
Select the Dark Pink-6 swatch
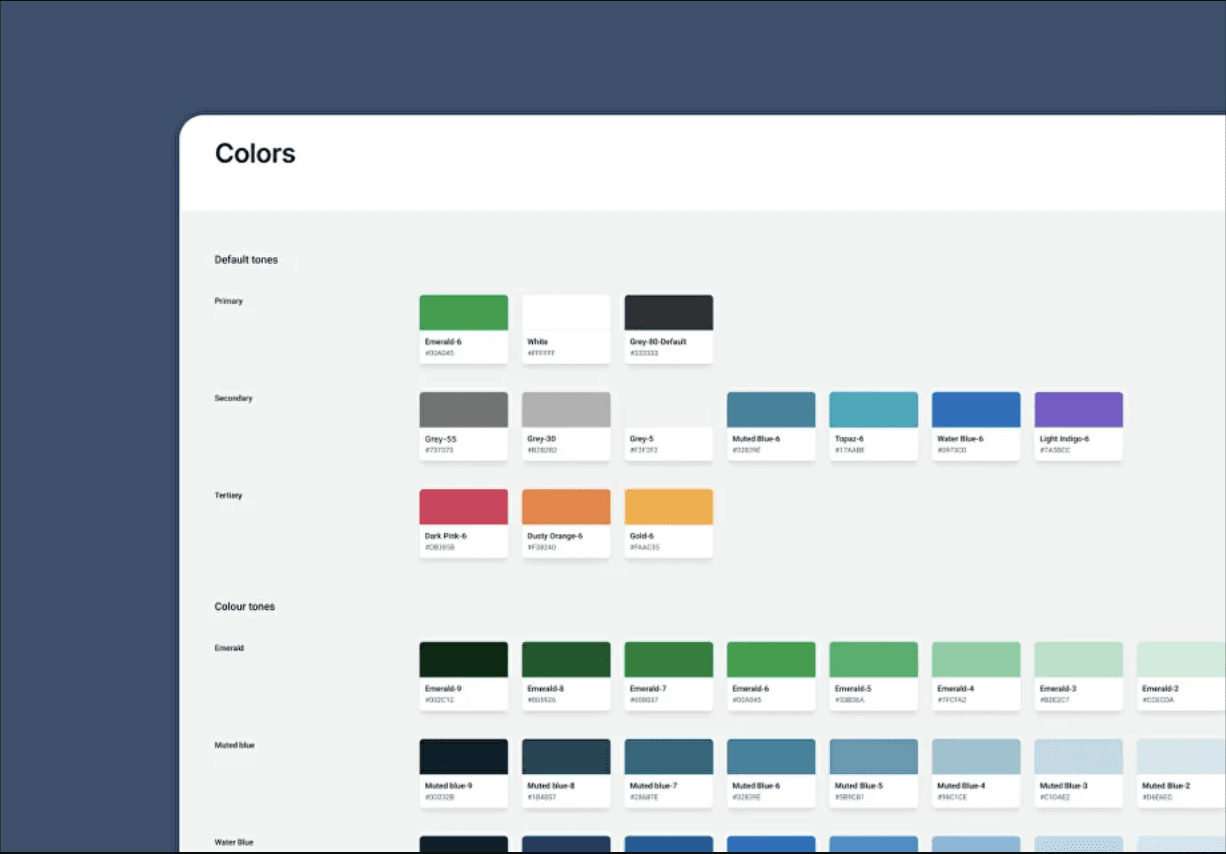[463, 523]
